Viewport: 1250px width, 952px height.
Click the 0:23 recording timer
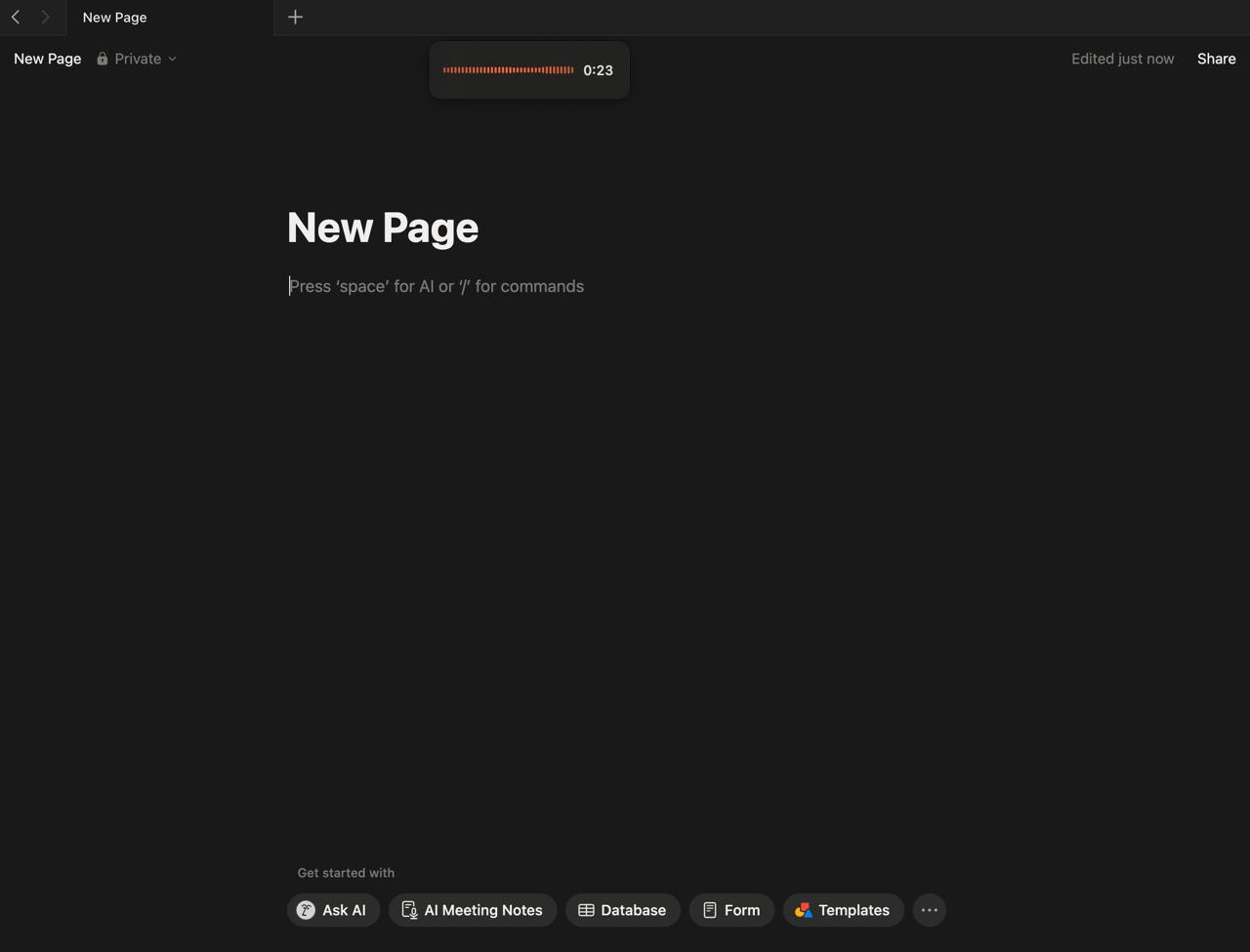click(x=597, y=69)
